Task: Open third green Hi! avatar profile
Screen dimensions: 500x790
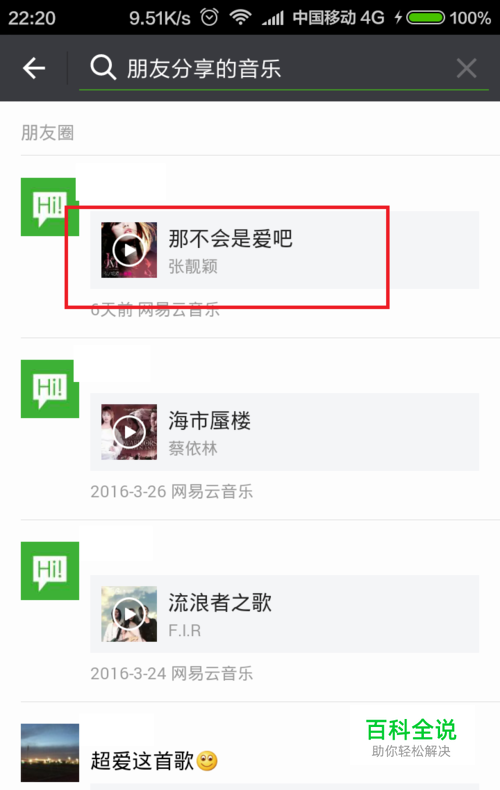Action: (49, 571)
